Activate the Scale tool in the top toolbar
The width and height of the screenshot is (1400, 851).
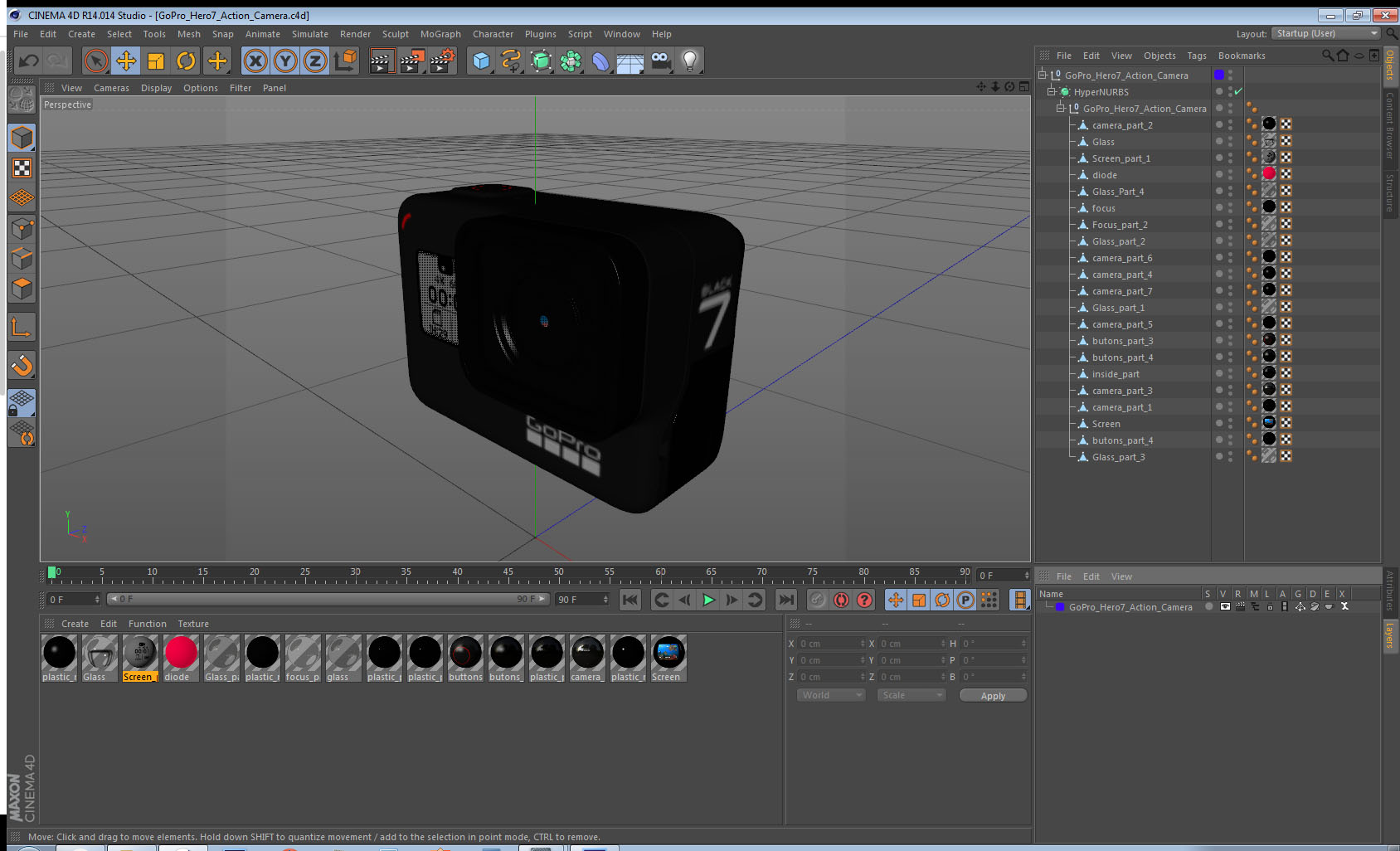(156, 61)
